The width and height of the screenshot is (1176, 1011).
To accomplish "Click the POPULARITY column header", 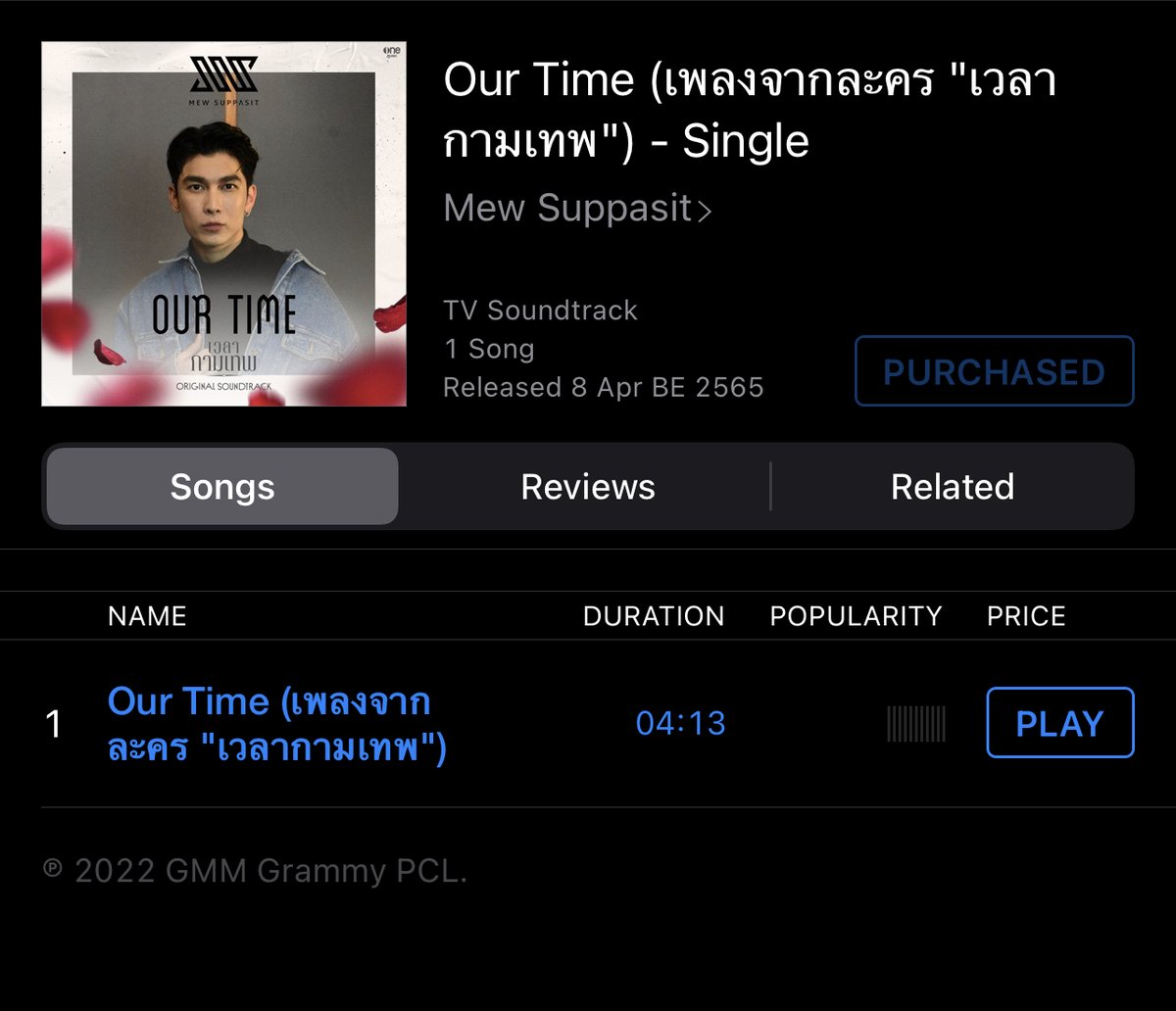I will [856, 616].
